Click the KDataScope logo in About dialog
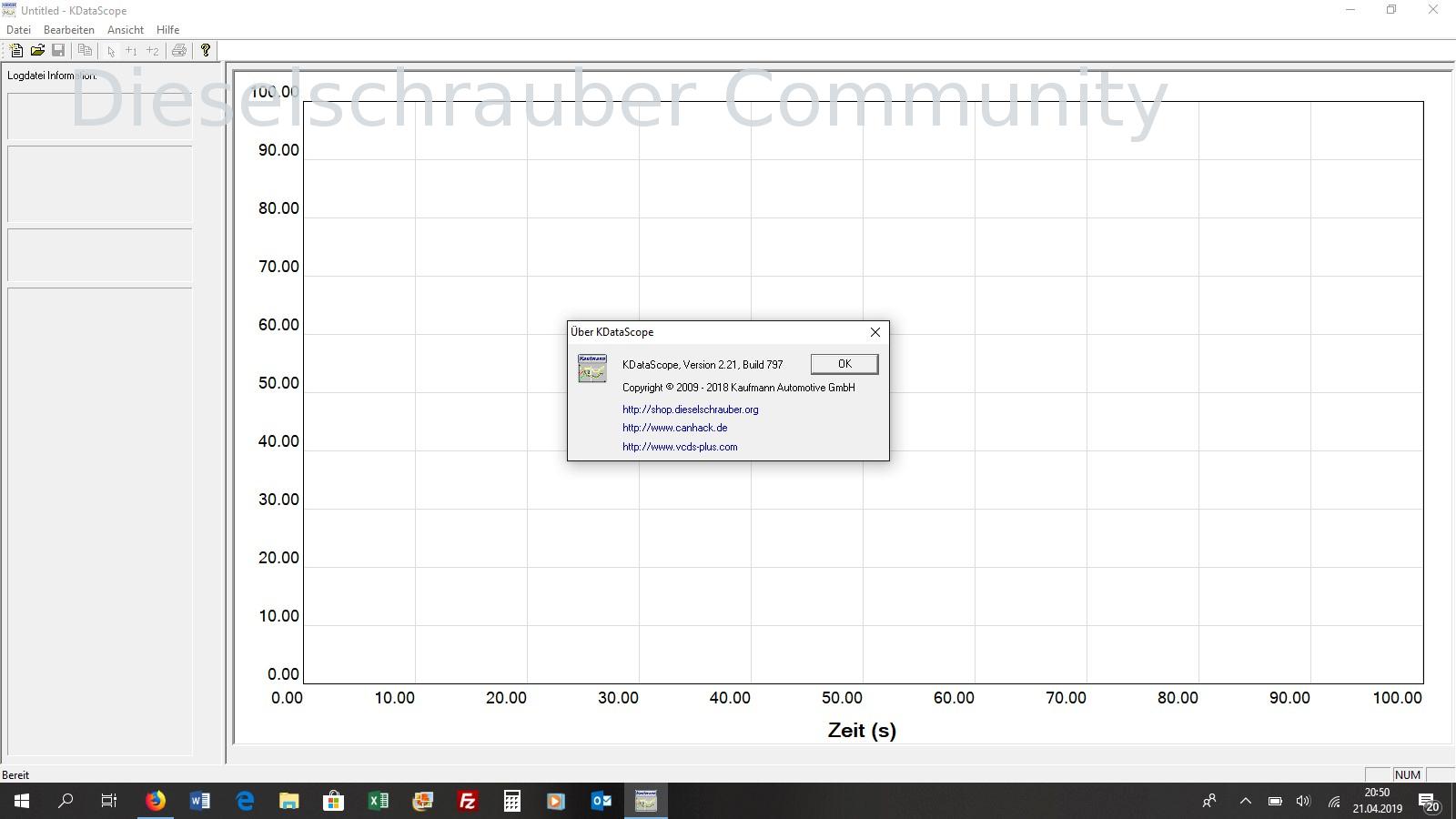1456x819 pixels. [x=592, y=369]
